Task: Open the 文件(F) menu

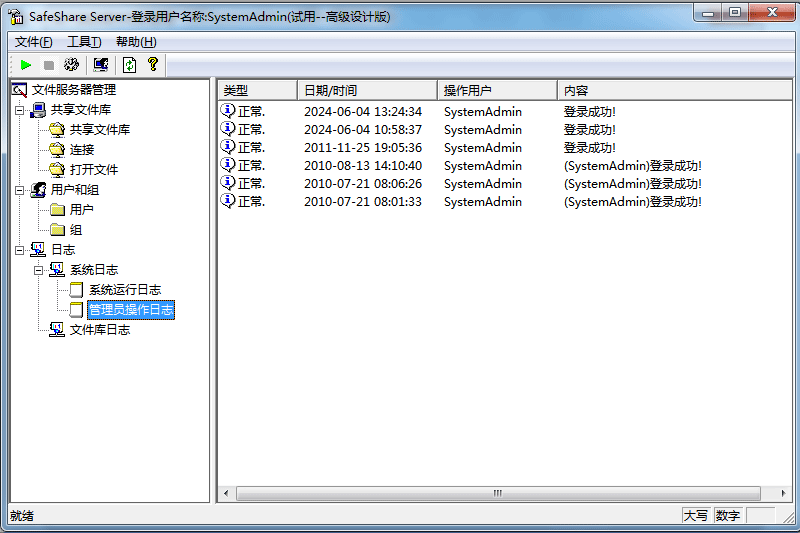Action: pyautogui.click(x=34, y=42)
